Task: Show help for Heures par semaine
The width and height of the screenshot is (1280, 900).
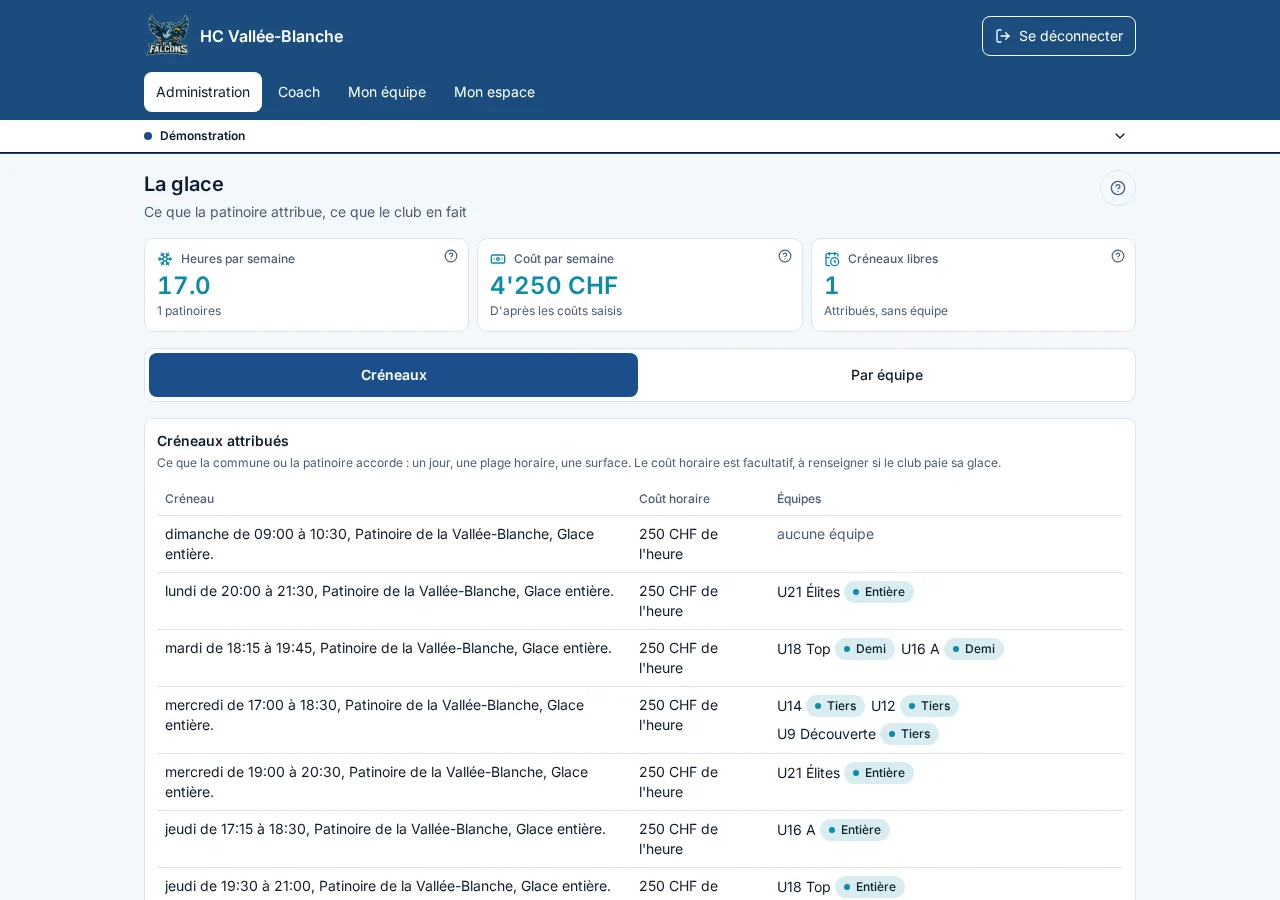Action: 451,256
